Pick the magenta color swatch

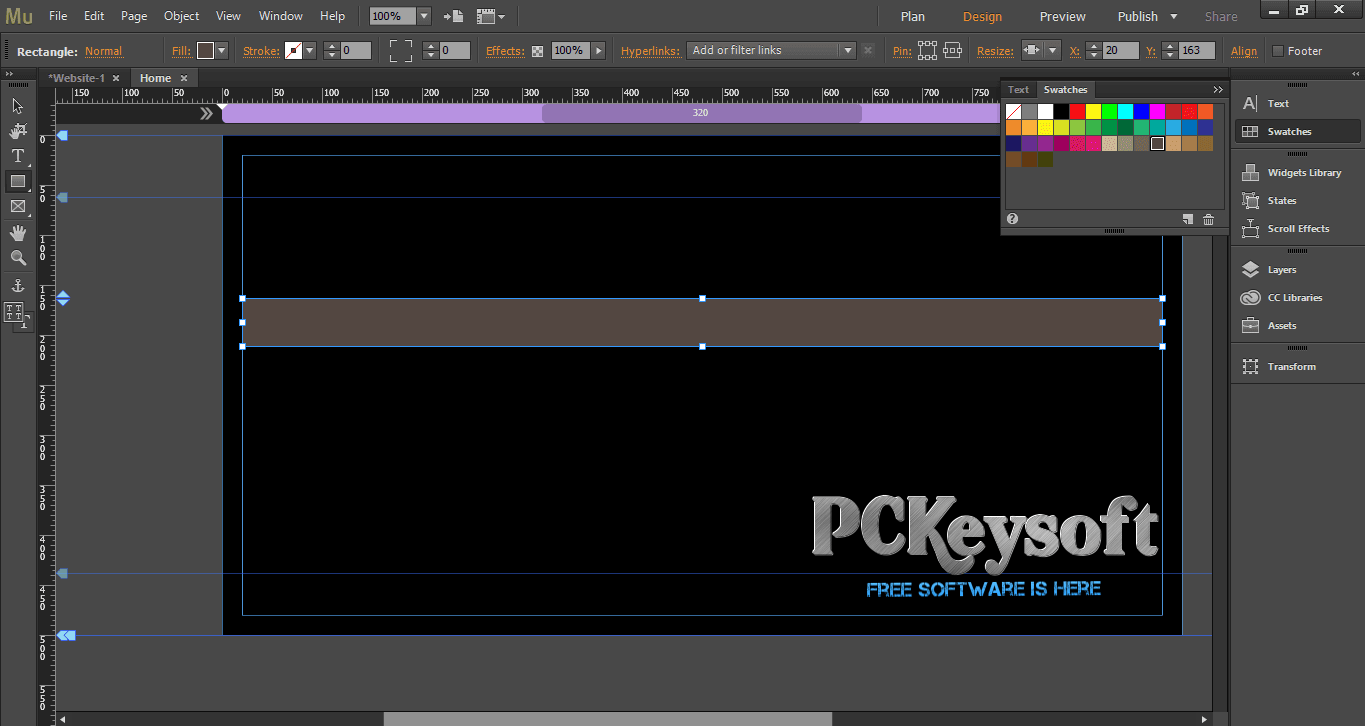pos(1158,111)
